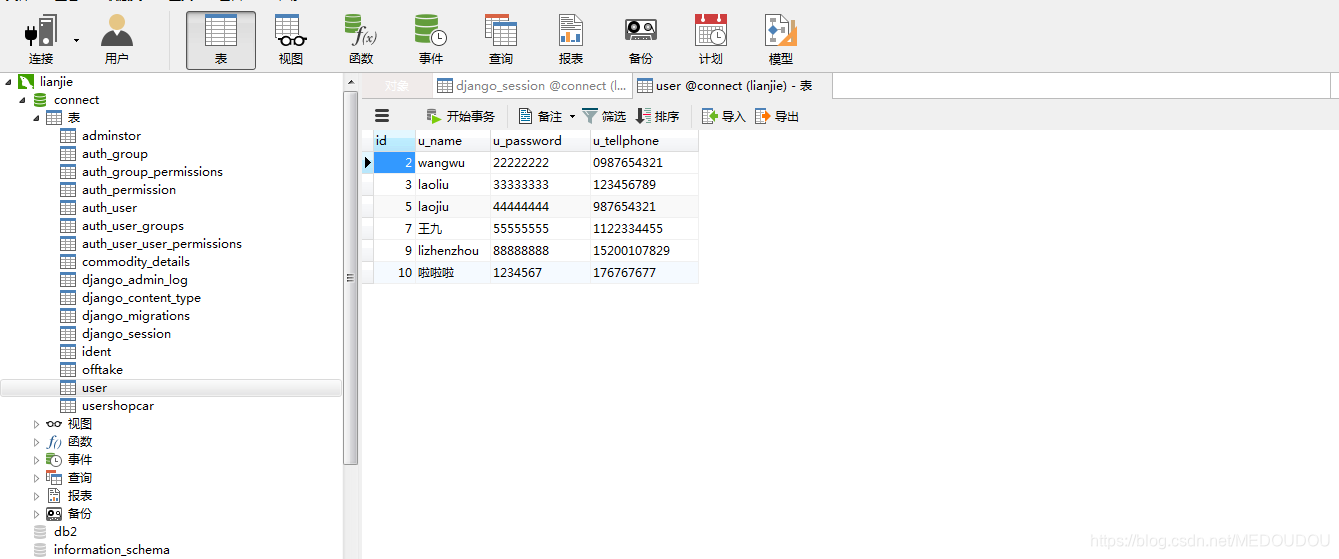Open the 备份 backup toolbar button
Image resolution: width=1339 pixels, height=559 pixels.
[x=641, y=41]
